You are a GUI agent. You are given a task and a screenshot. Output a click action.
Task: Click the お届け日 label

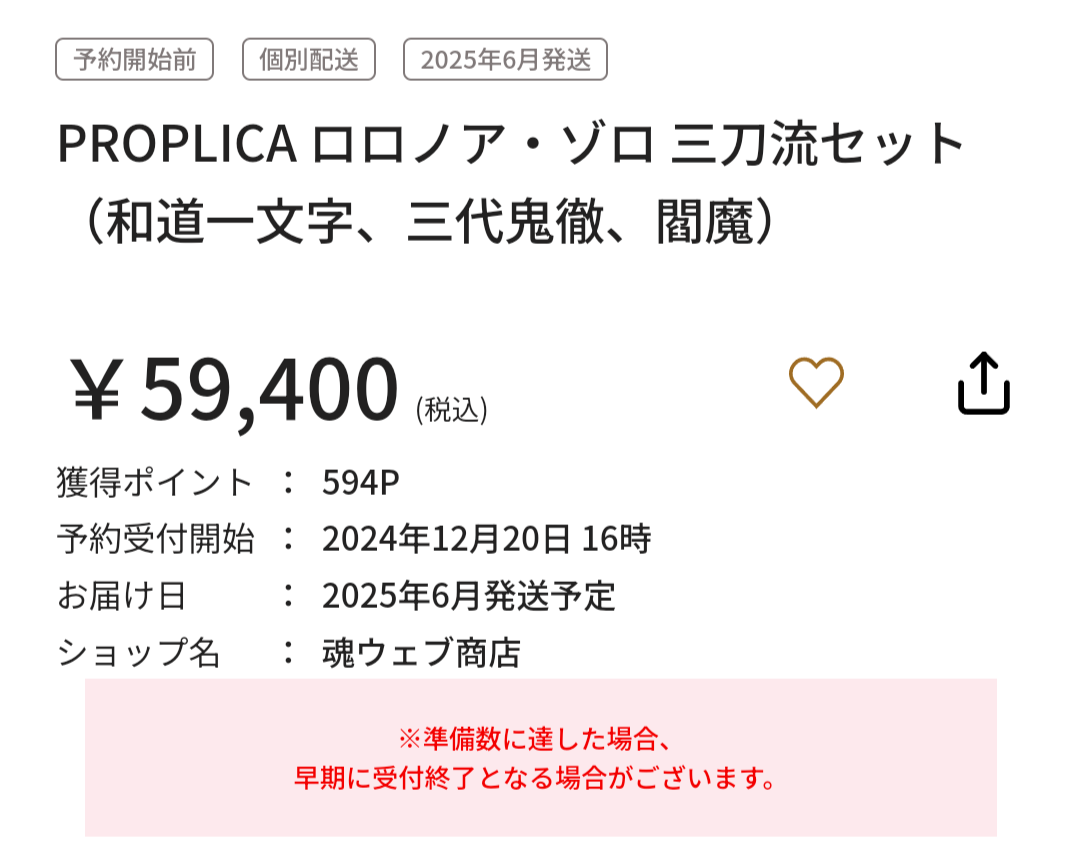point(122,597)
